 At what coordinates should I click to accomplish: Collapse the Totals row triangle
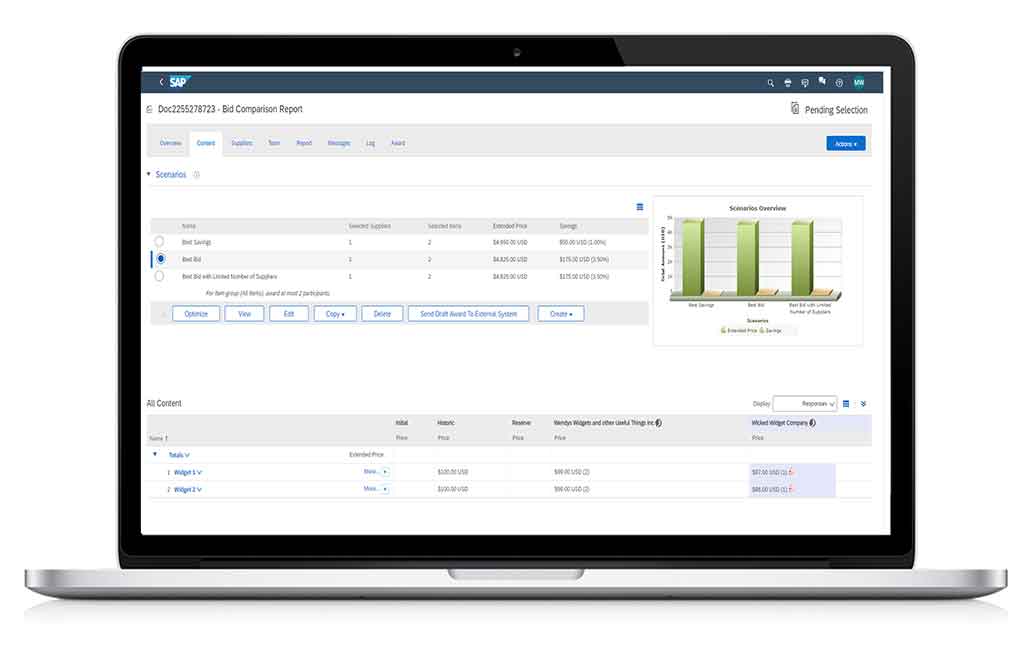click(x=155, y=454)
